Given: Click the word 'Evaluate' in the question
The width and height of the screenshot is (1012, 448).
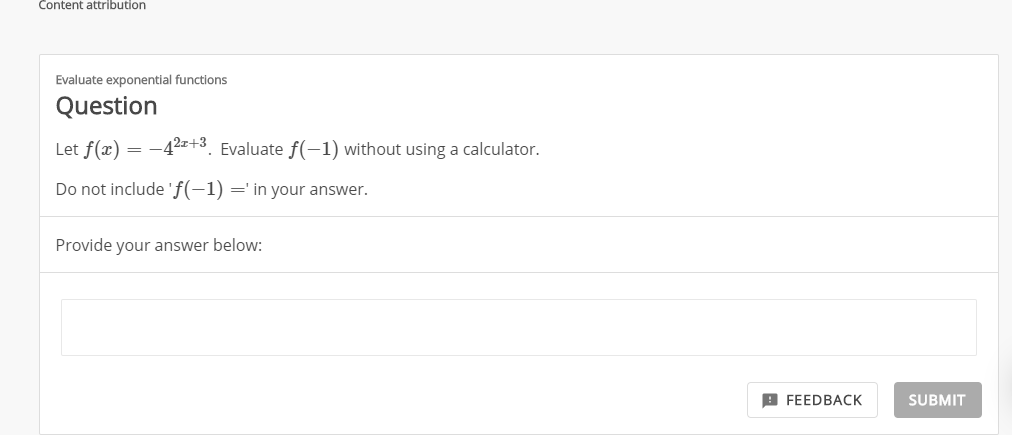Looking at the screenshot, I should [x=252, y=150].
